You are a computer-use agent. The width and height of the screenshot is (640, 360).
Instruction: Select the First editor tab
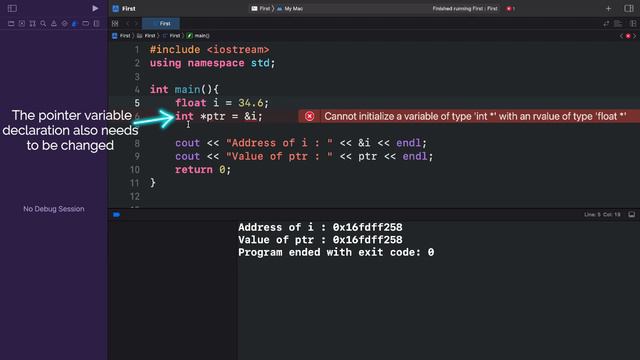(161, 24)
